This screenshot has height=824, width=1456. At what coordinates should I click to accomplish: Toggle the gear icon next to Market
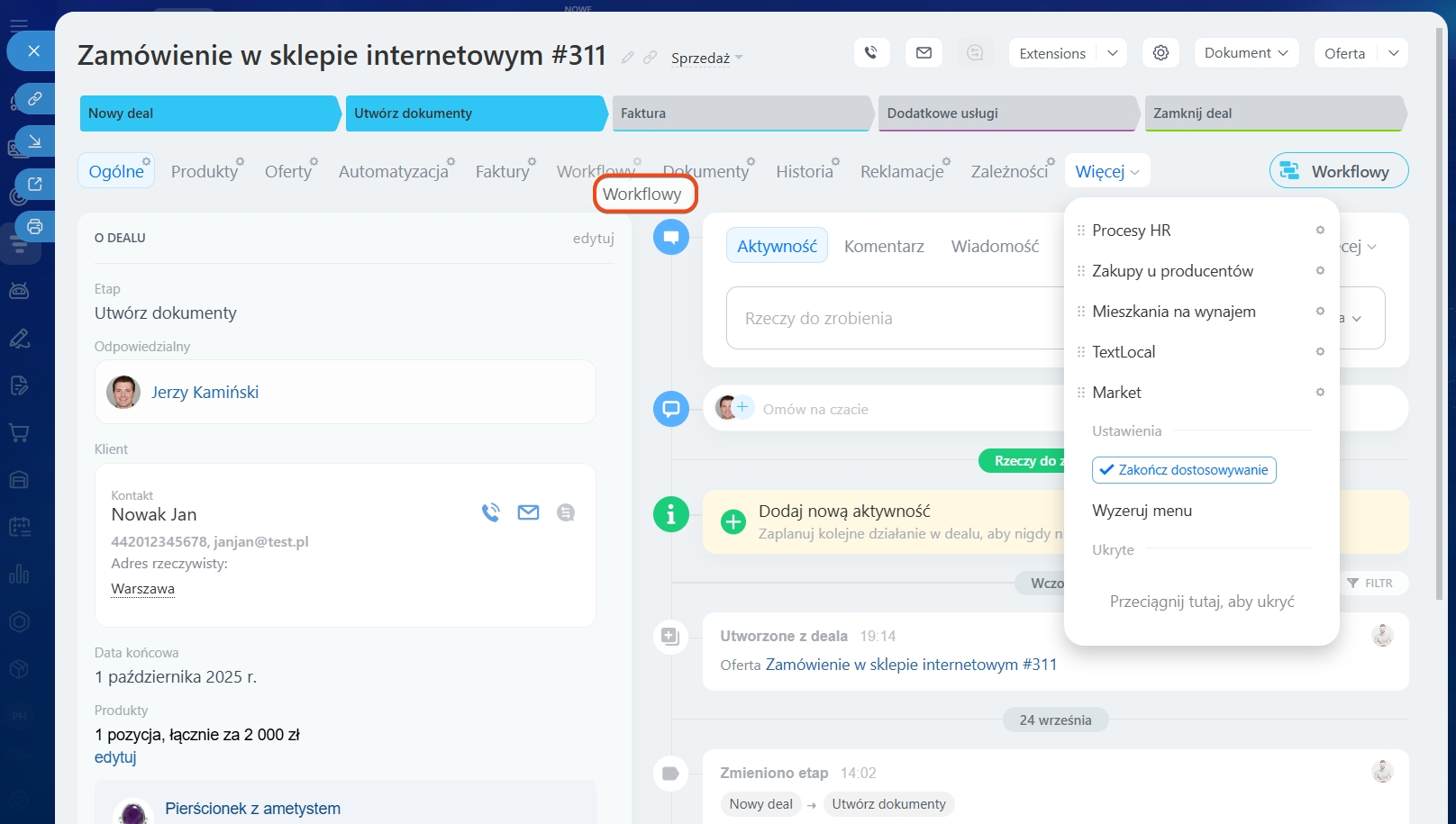tap(1320, 393)
